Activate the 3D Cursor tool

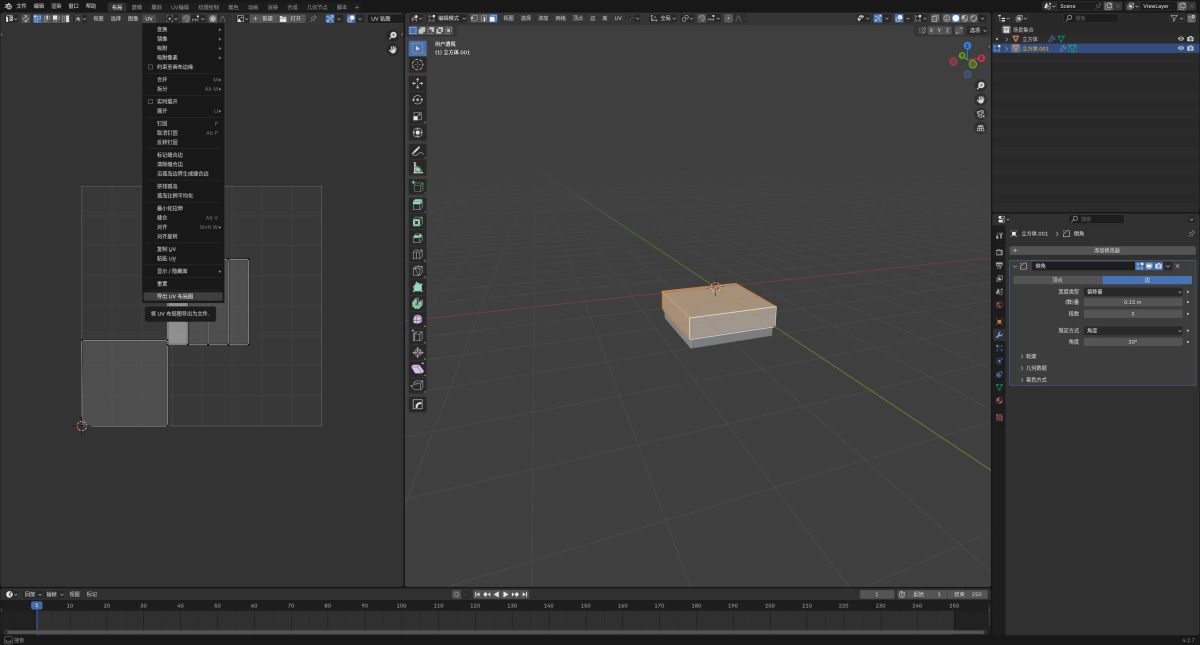pyautogui.click(x=417, y=65)
